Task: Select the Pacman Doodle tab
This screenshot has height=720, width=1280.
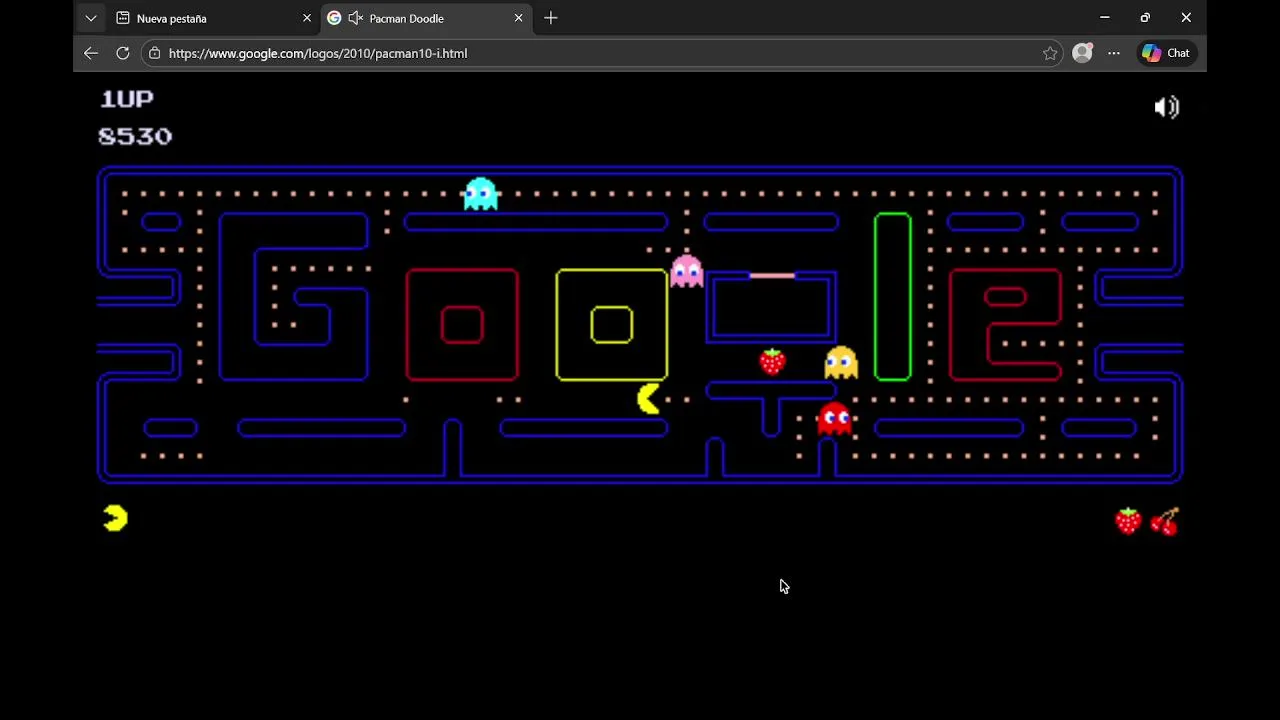Action: (426, 18)
